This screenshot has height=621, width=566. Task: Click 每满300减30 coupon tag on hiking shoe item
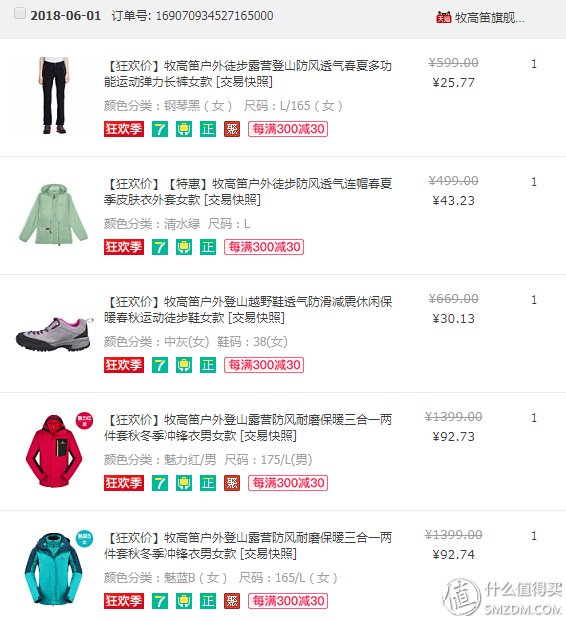(264, 365)
